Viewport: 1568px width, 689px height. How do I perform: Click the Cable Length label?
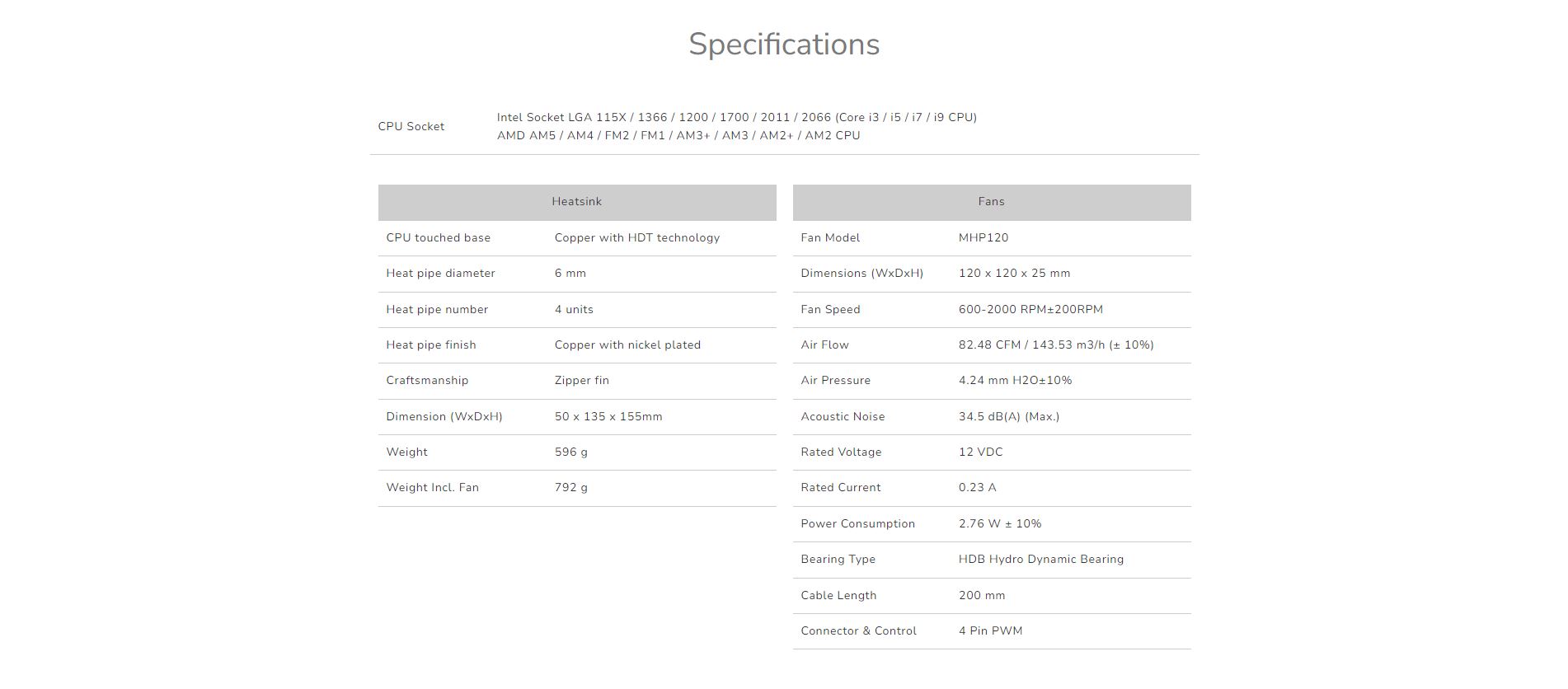tap(838, 596)
